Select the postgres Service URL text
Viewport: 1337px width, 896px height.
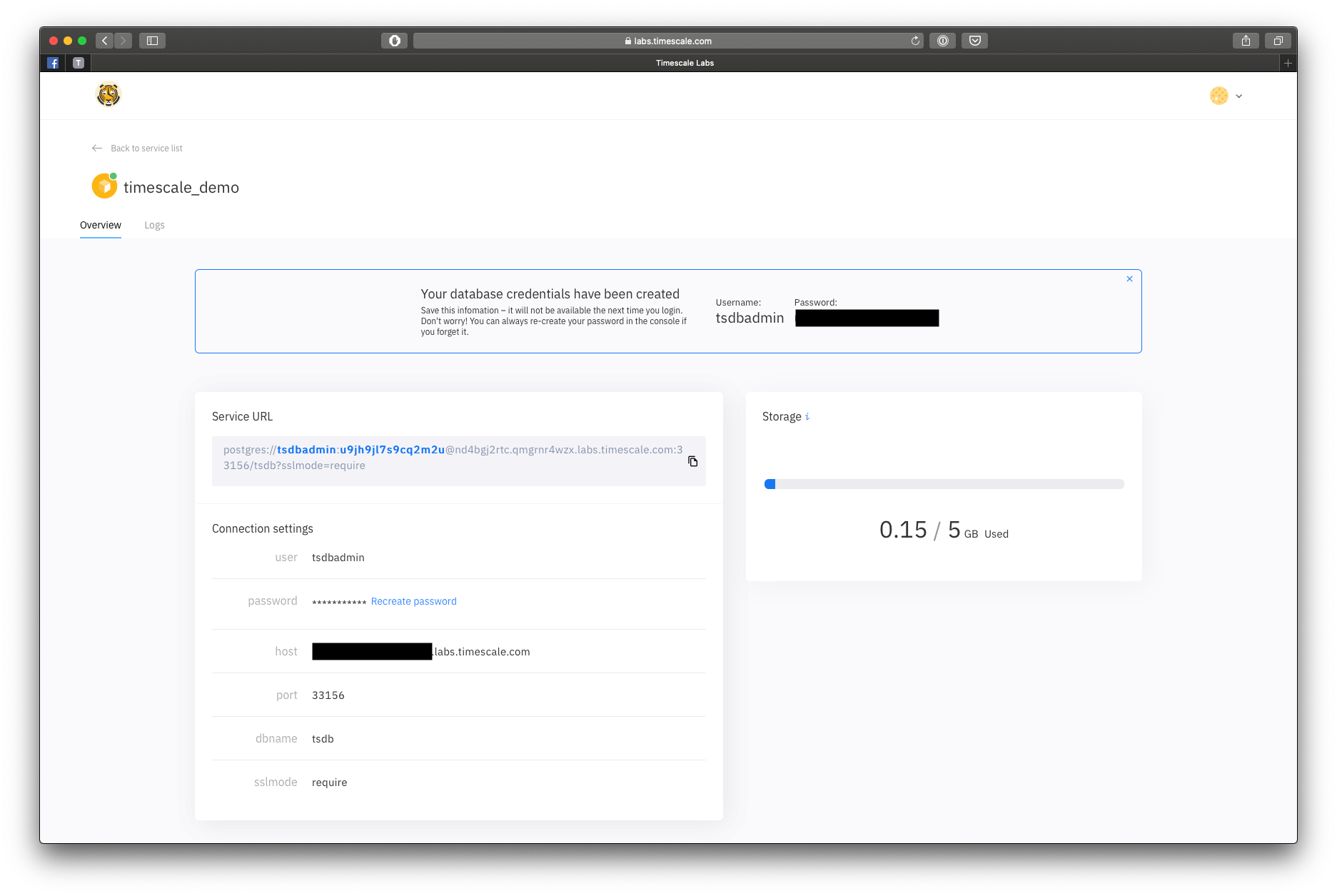pos(453,458)
